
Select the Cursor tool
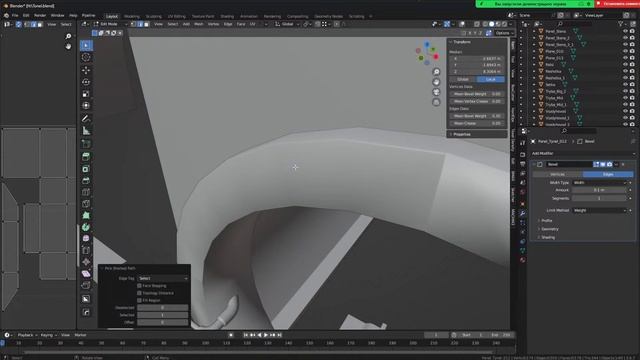coord(86,58)
